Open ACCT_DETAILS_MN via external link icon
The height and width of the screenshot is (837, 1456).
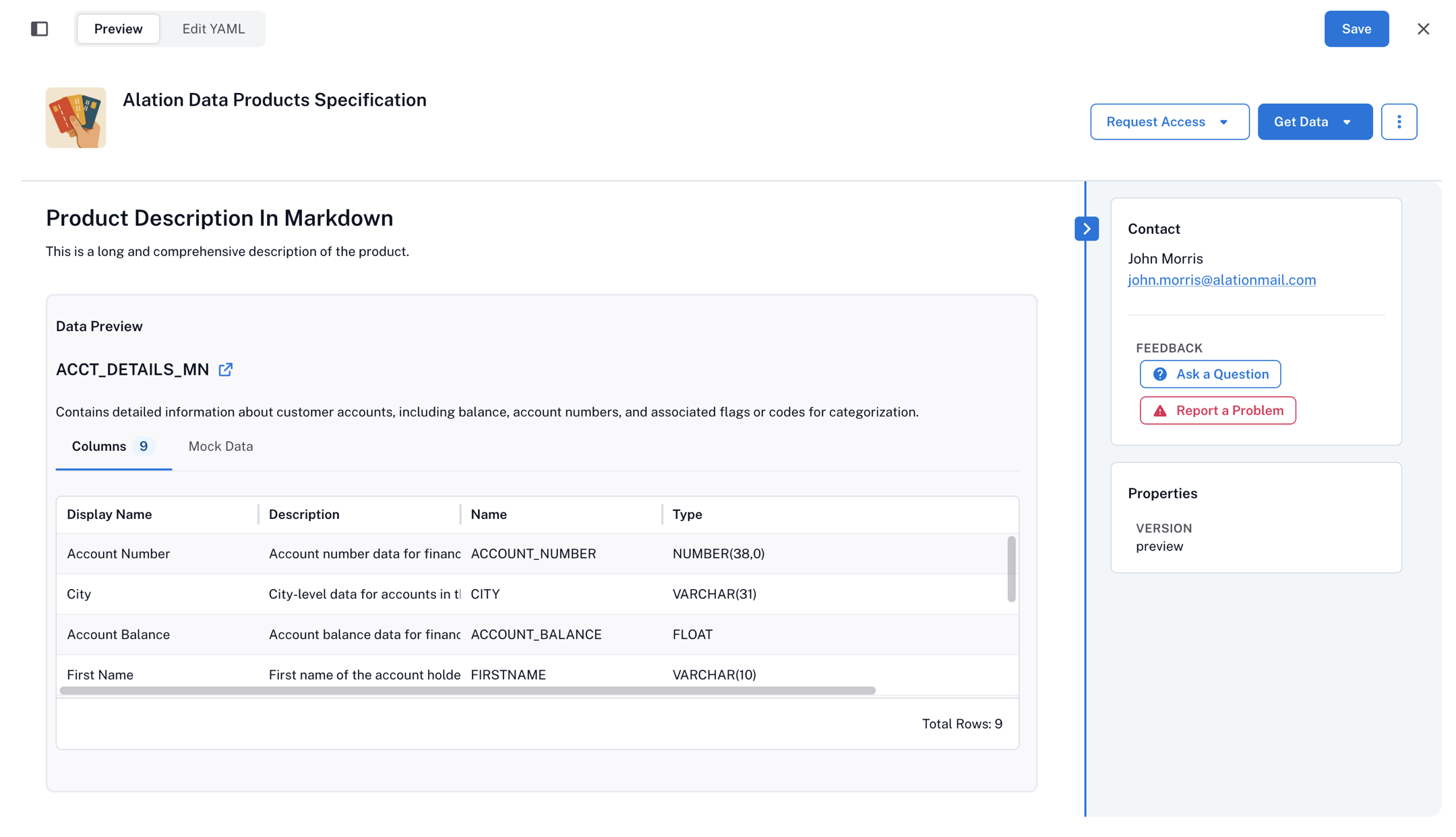click(225, 369)
